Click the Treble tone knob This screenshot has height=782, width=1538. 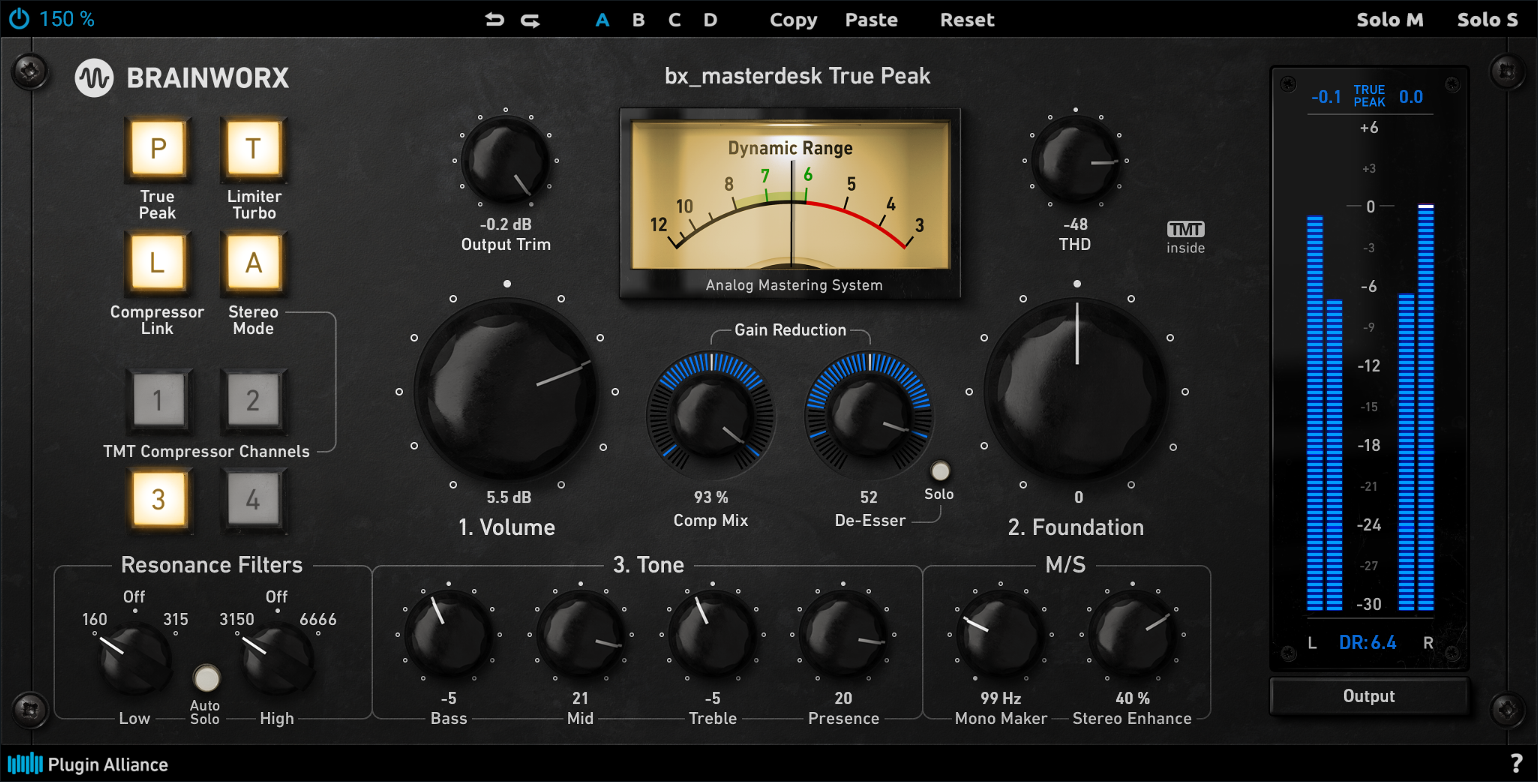coord(712,634)
